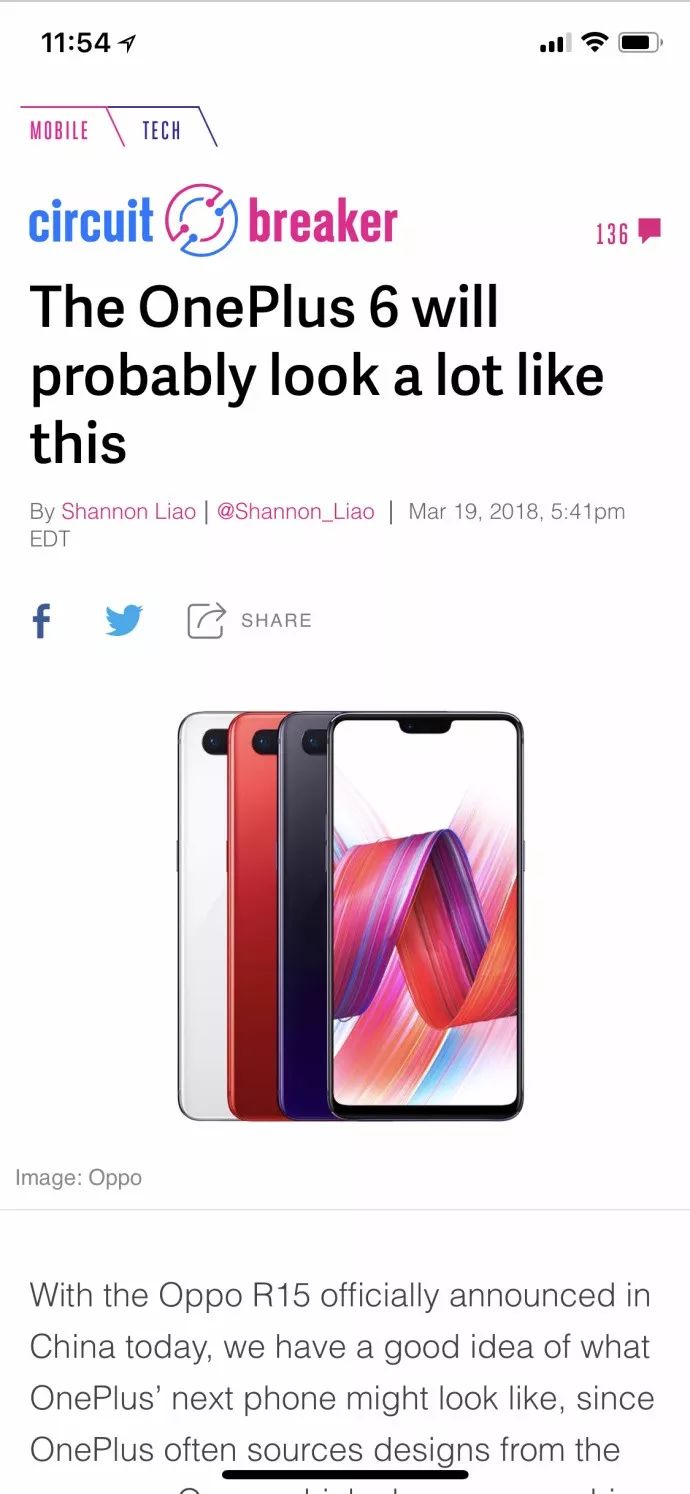The image size is (690, 1494).
Task: Visit the @Shannon_Liao Twitter handle link
Action: point(296,511)
